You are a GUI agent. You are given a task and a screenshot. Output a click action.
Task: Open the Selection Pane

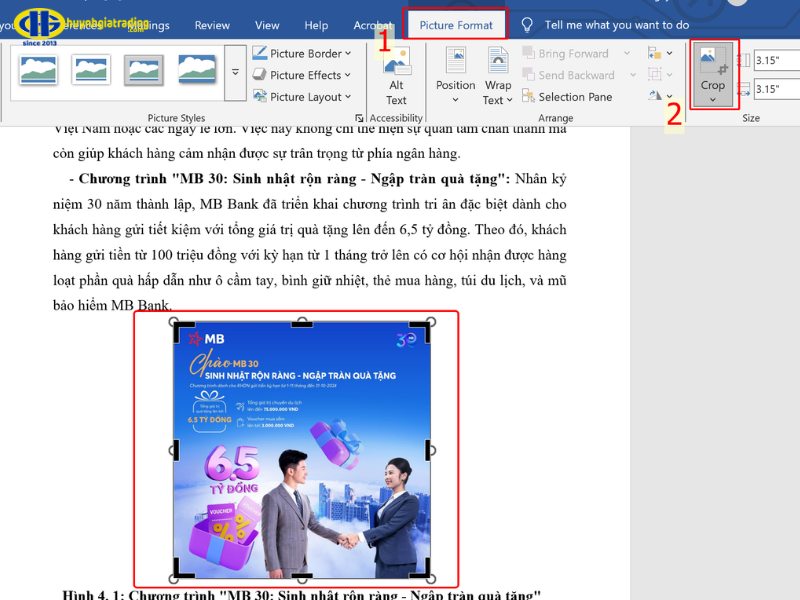pyautogui.click(x=567, y=96)
